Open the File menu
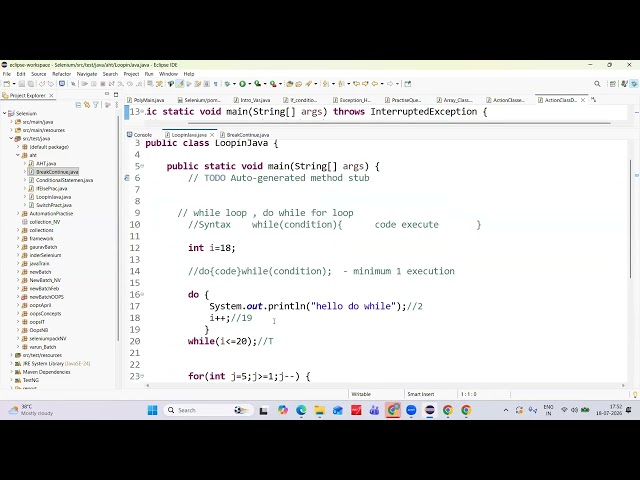Screen dimensions: 640x480 click(x=7, y=74)
